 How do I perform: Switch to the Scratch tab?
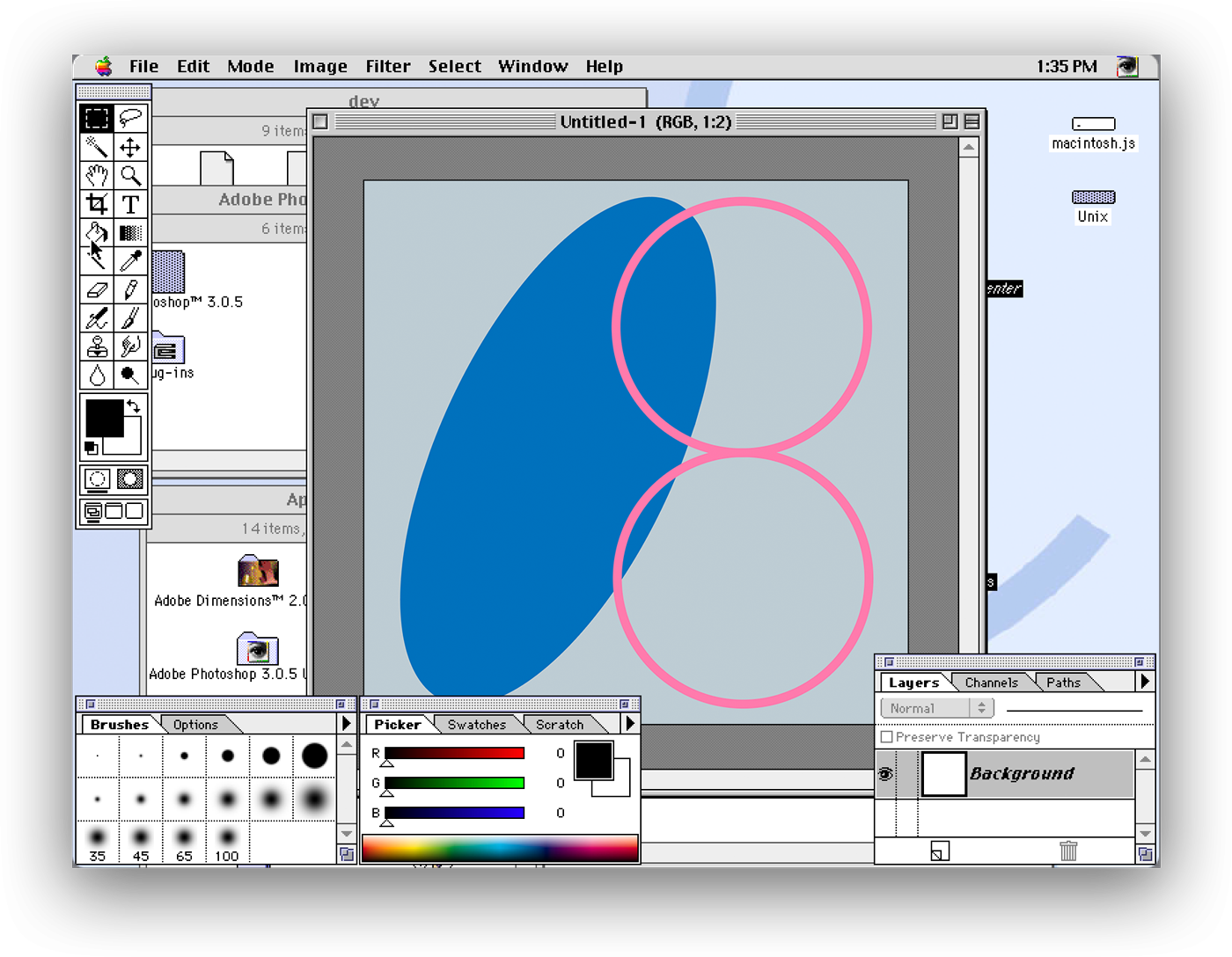(560, 725)
